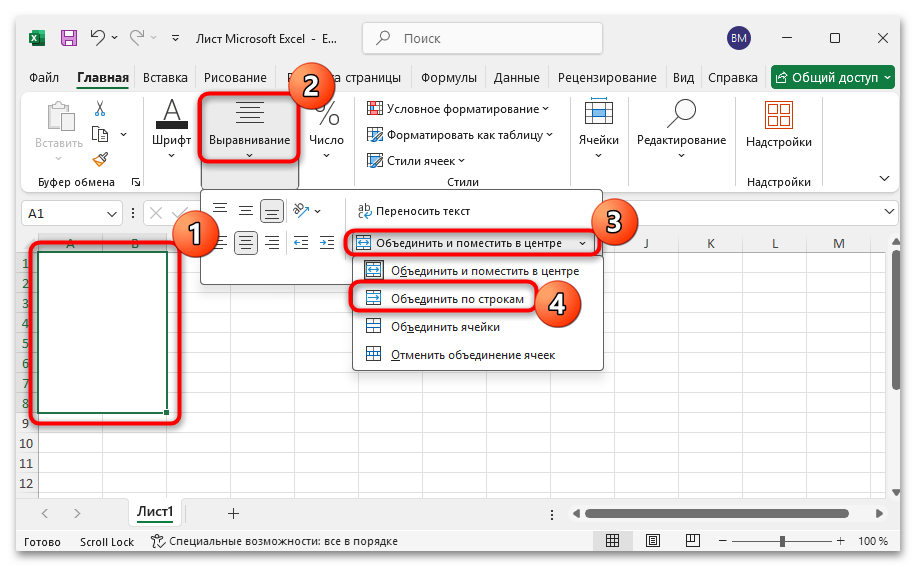Click the Cut scissors icon

pyautogui.click(x=100, y=109)
